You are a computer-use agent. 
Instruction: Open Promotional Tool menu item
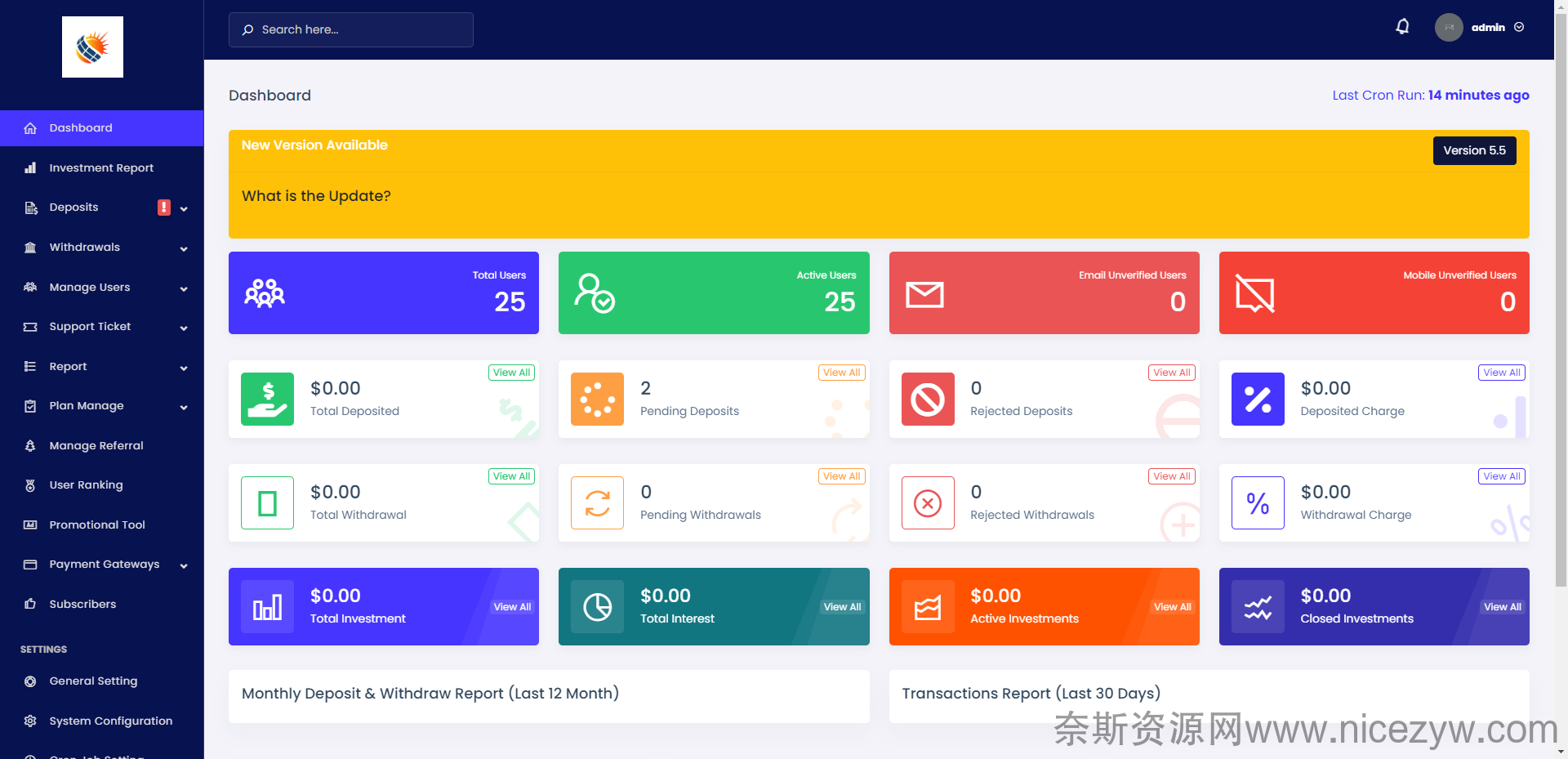tap(101, 525)
